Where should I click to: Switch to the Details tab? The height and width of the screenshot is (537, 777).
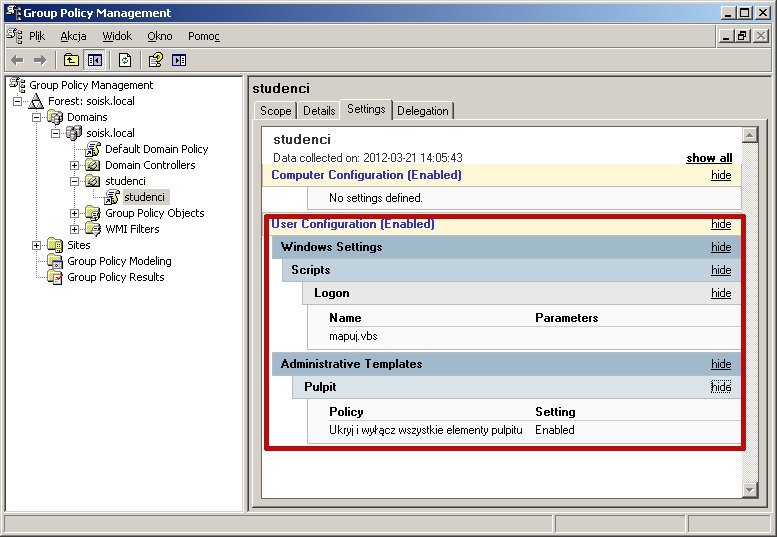(x=319, y=110)
